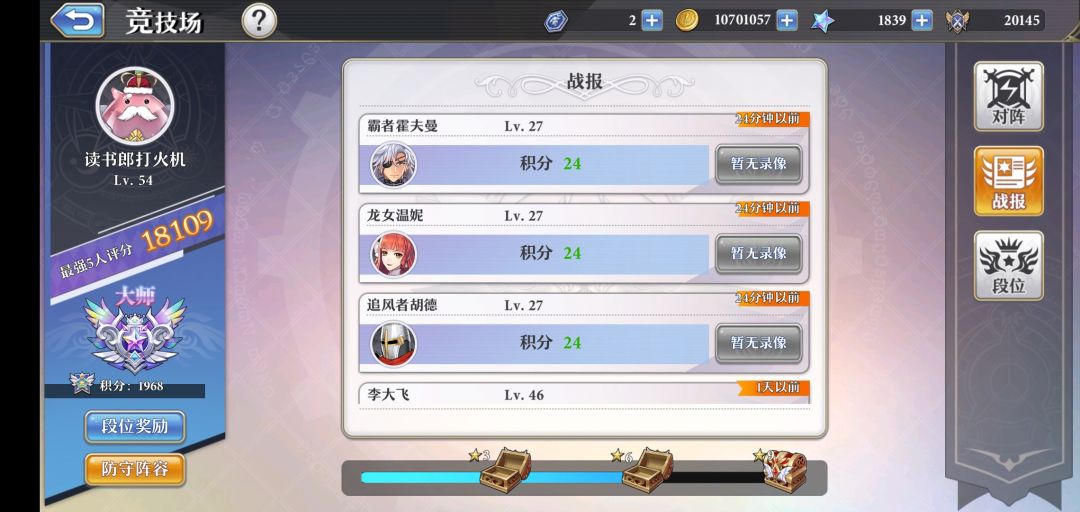This screenshot has width=1080, height=512.
Task: Click 暂无录像 for 霸者霍夫曼 battle
Action: (x=758, y=165)
